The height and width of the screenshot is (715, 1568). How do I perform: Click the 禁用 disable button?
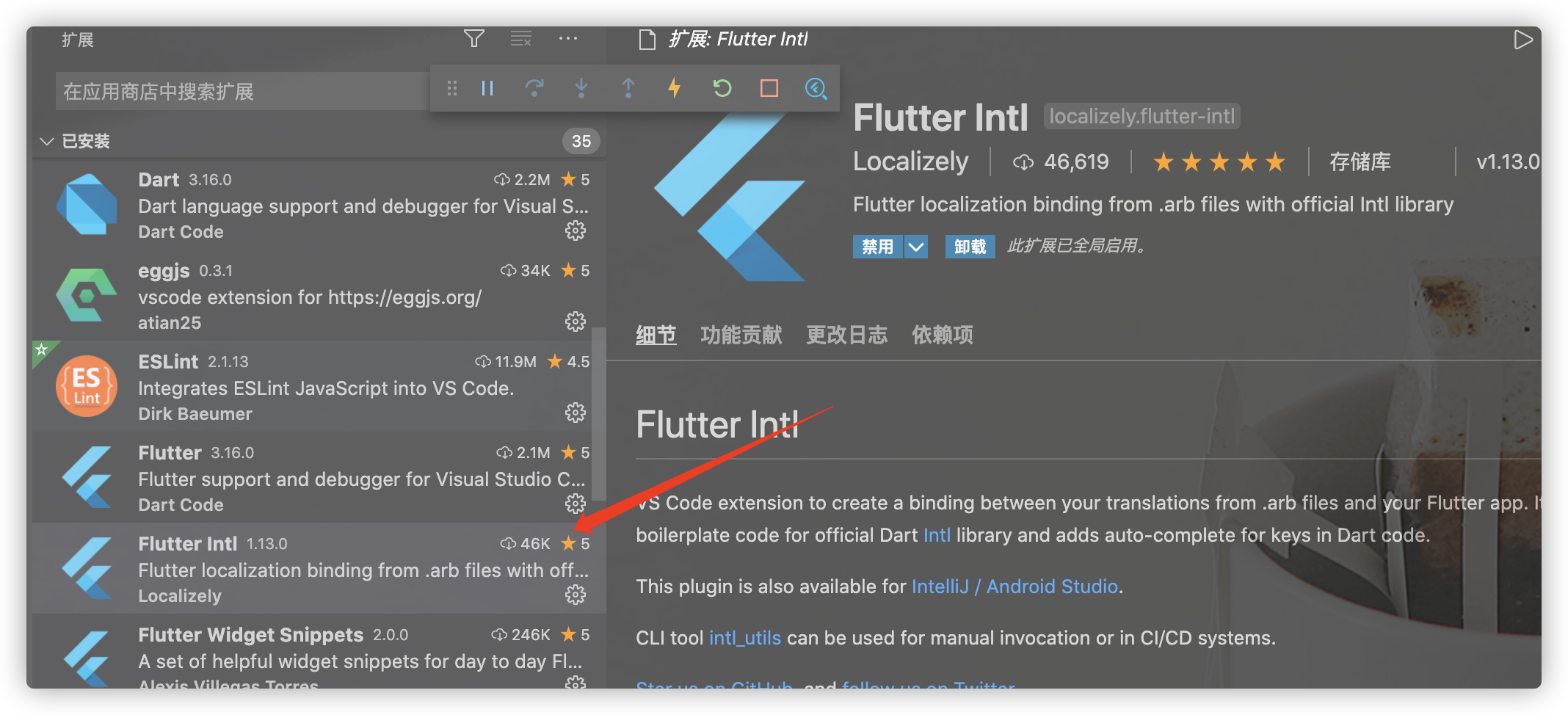pyautogui.click(x=878, y=247)
